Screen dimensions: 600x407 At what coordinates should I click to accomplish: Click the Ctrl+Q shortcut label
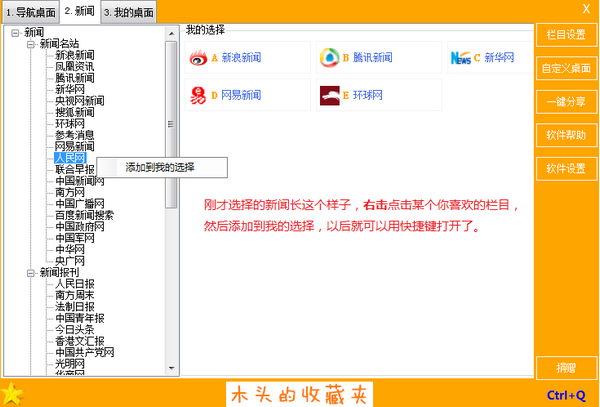(x=566, y=395)
